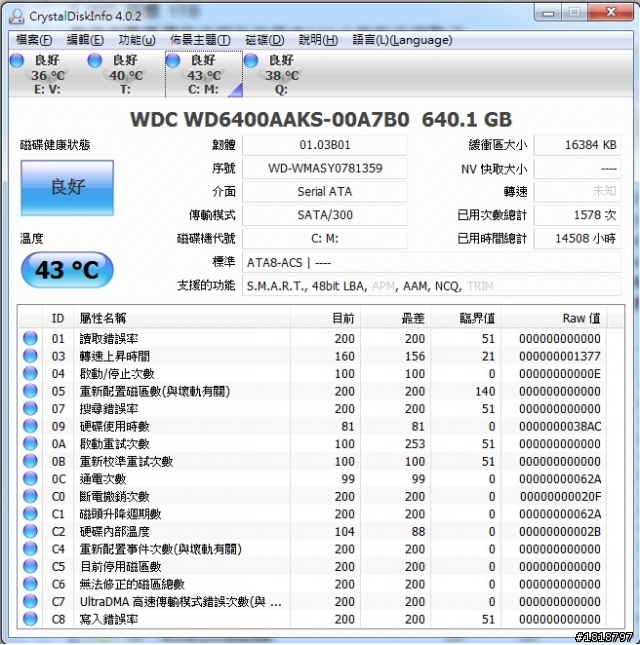The width and height of the screenshot is (640, 645).
Task: Click the CrystalDiskInfo title bar app icon
Action: pyautogui.click(x=16, y=16)
